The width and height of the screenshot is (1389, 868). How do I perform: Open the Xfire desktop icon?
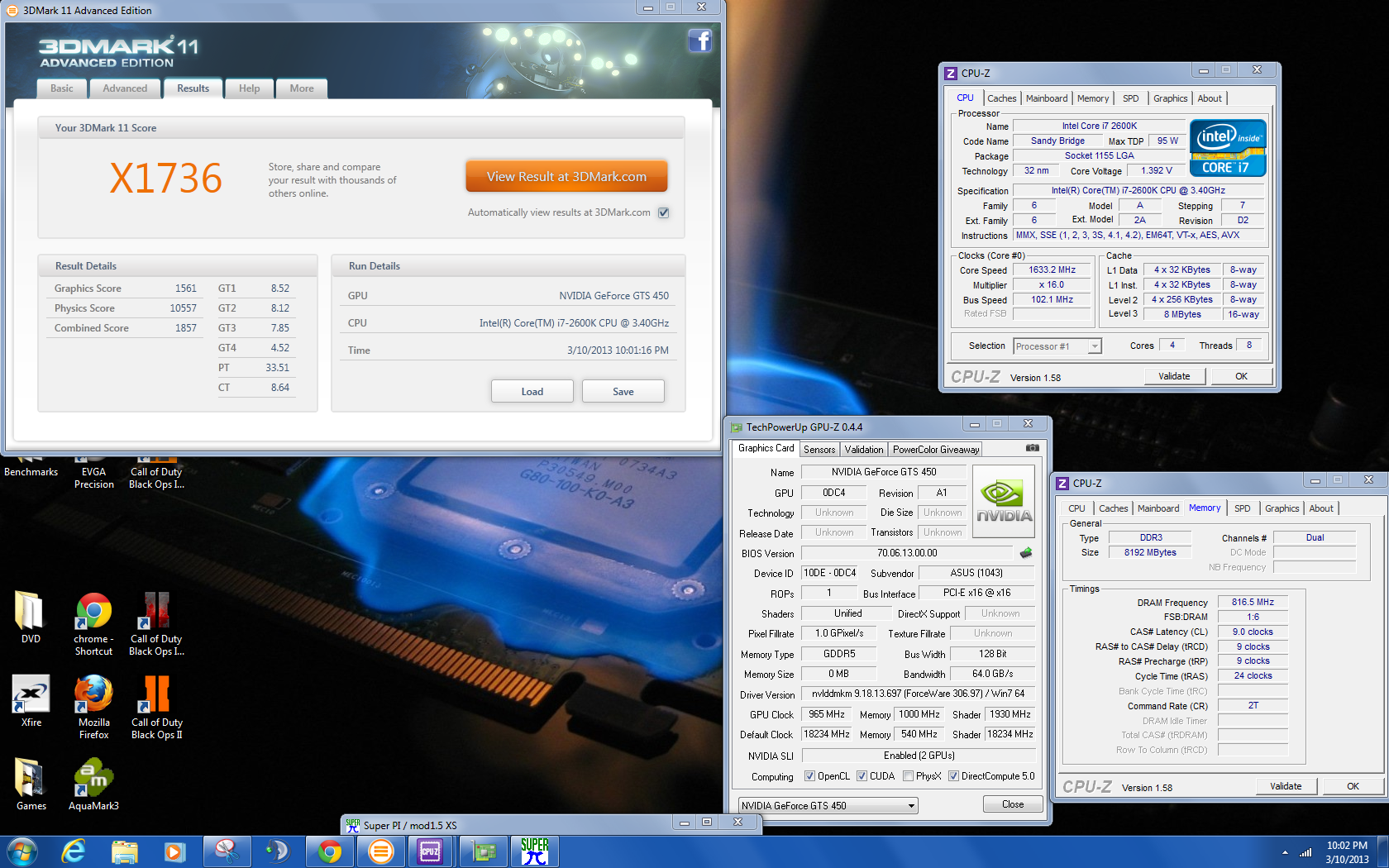31,700
